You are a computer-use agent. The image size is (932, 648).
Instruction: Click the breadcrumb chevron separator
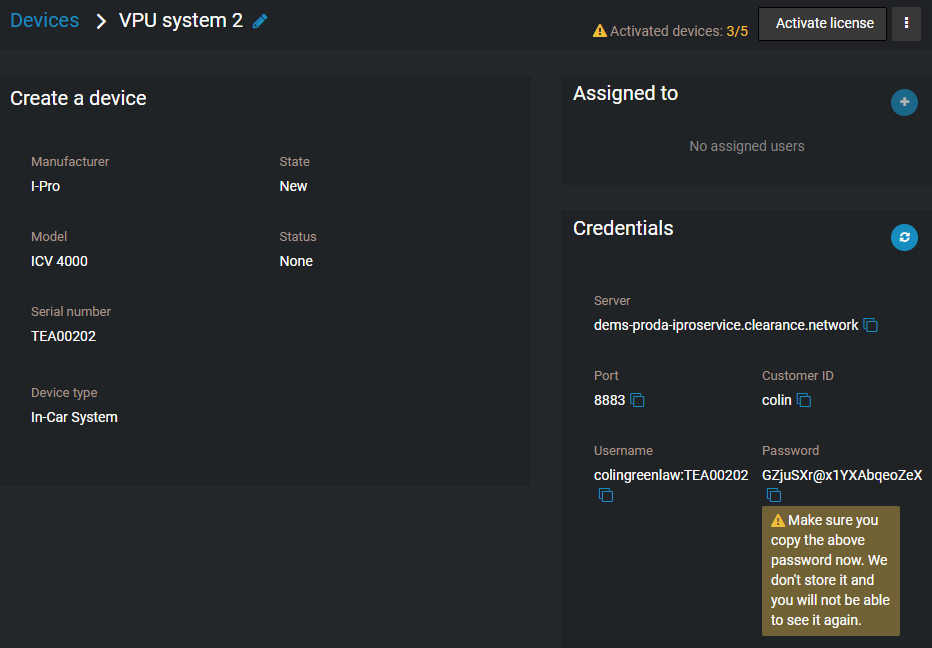click(x=101, y=21)
